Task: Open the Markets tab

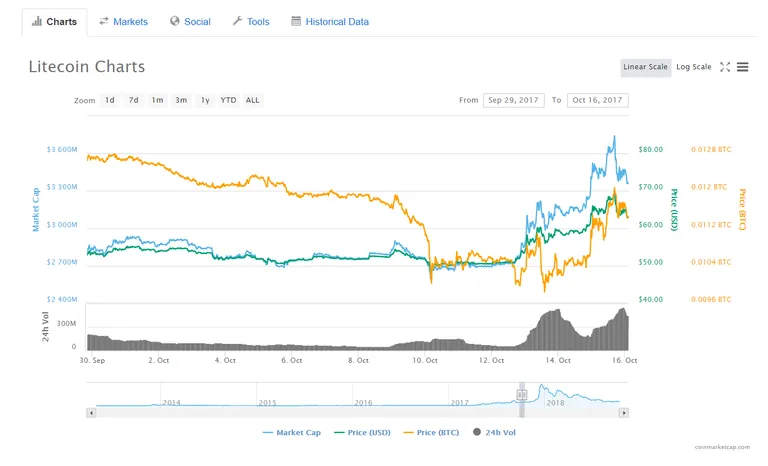Action: 123,22
